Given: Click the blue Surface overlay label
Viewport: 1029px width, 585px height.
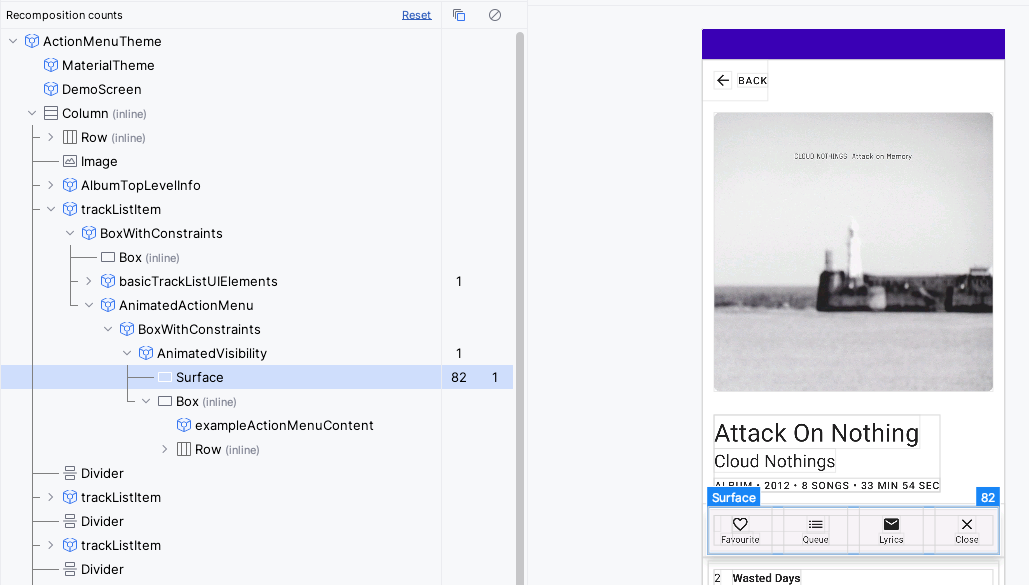Looking at the screenshot, I should (x=734, y=498).
